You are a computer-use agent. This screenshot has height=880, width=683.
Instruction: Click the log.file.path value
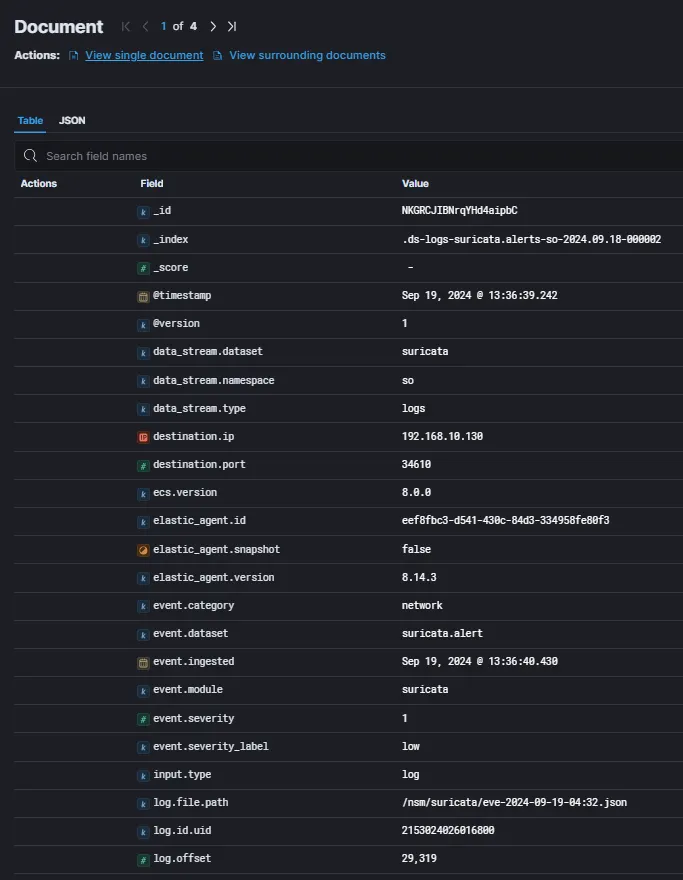tap(514, 803)
